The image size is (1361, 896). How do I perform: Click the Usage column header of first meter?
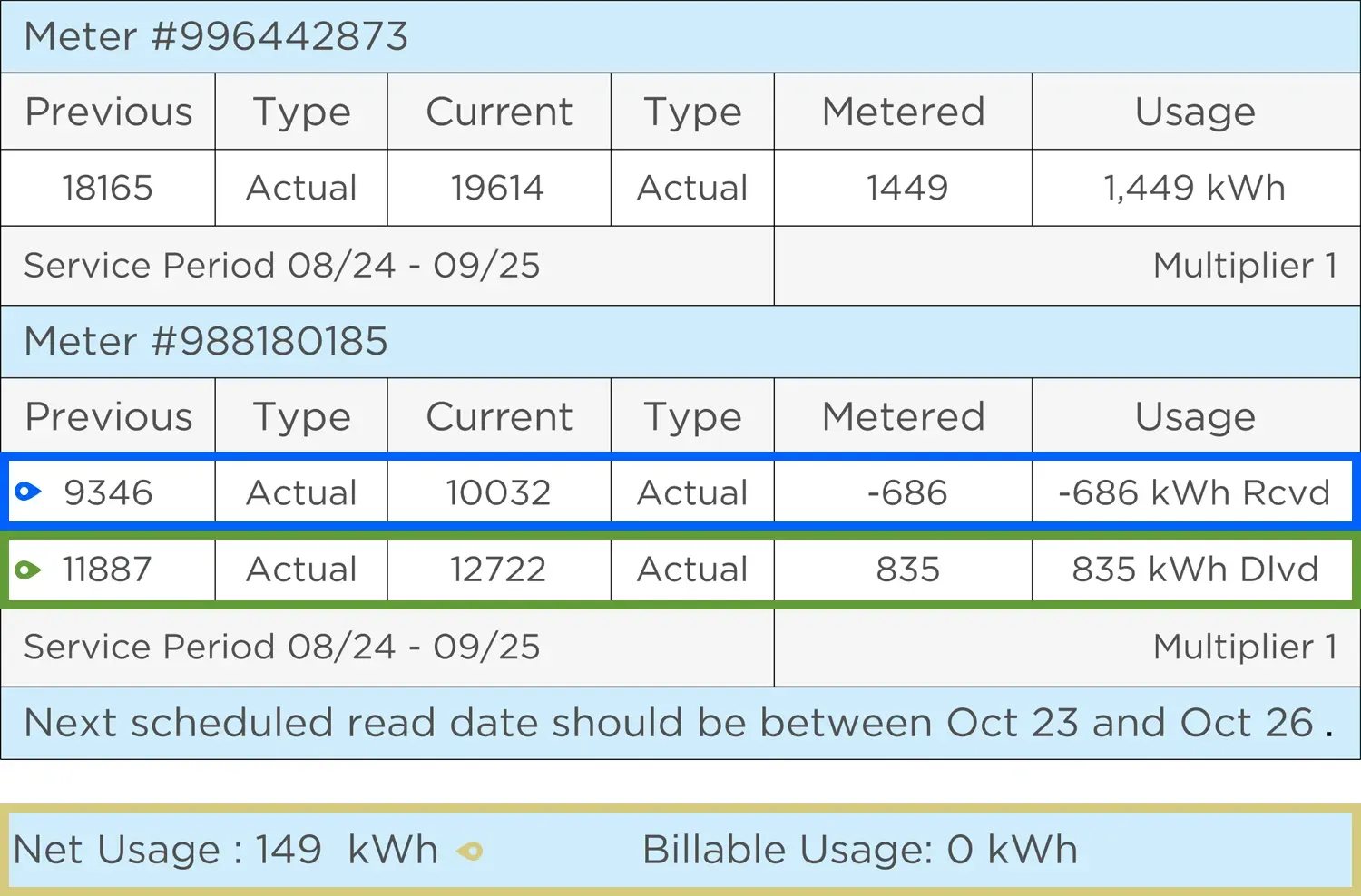coord(1196,112)
